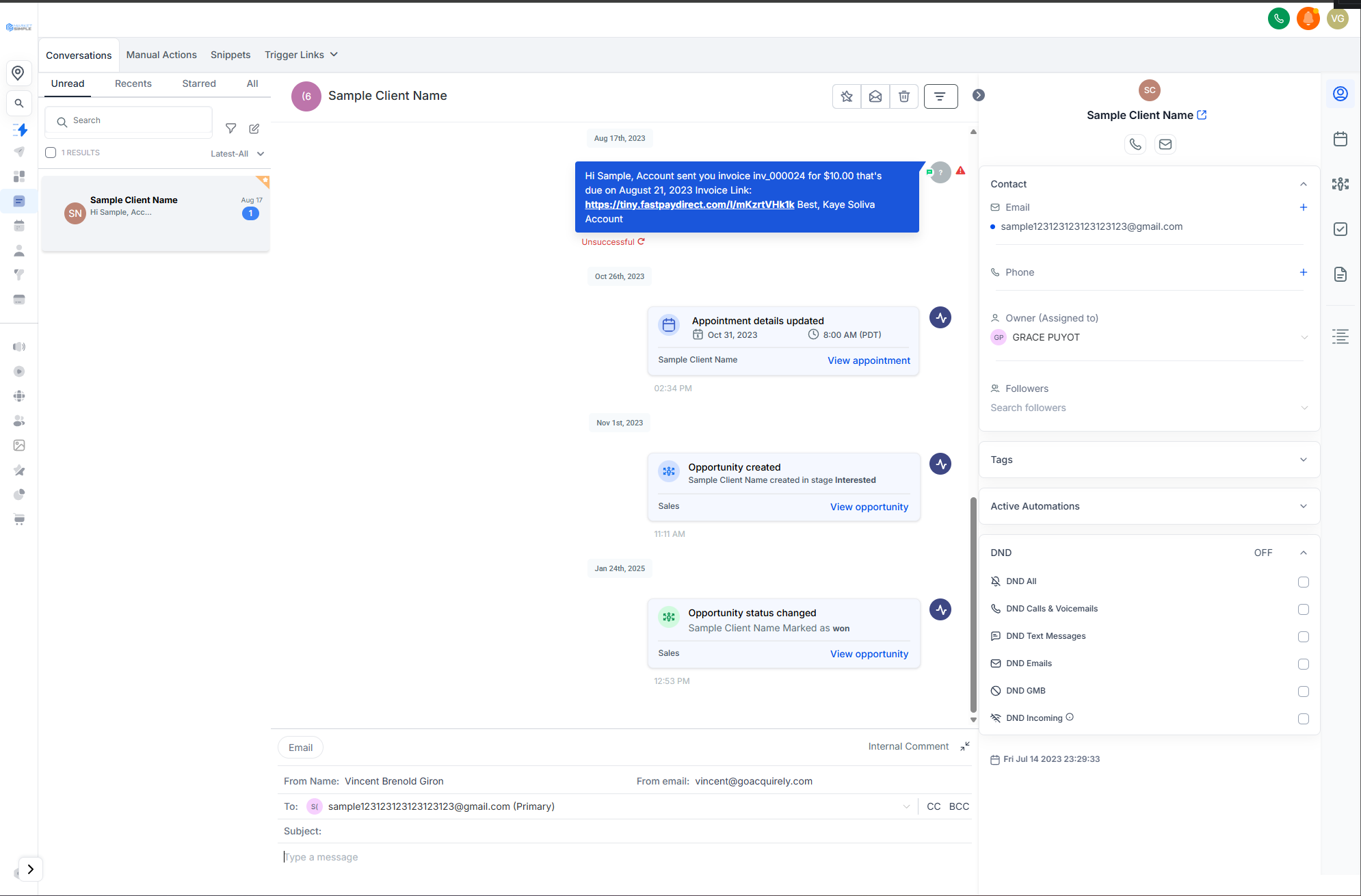Add a new phone with plus icon
Screen dimensions: 1361x896
pyautogui.click(x=1304, y=272)
